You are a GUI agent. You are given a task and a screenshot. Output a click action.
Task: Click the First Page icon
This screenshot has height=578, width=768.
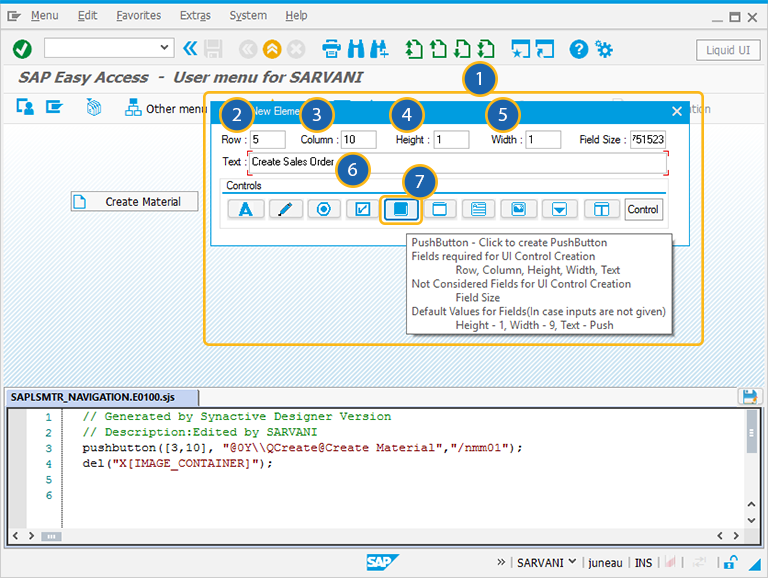point(414,49)
